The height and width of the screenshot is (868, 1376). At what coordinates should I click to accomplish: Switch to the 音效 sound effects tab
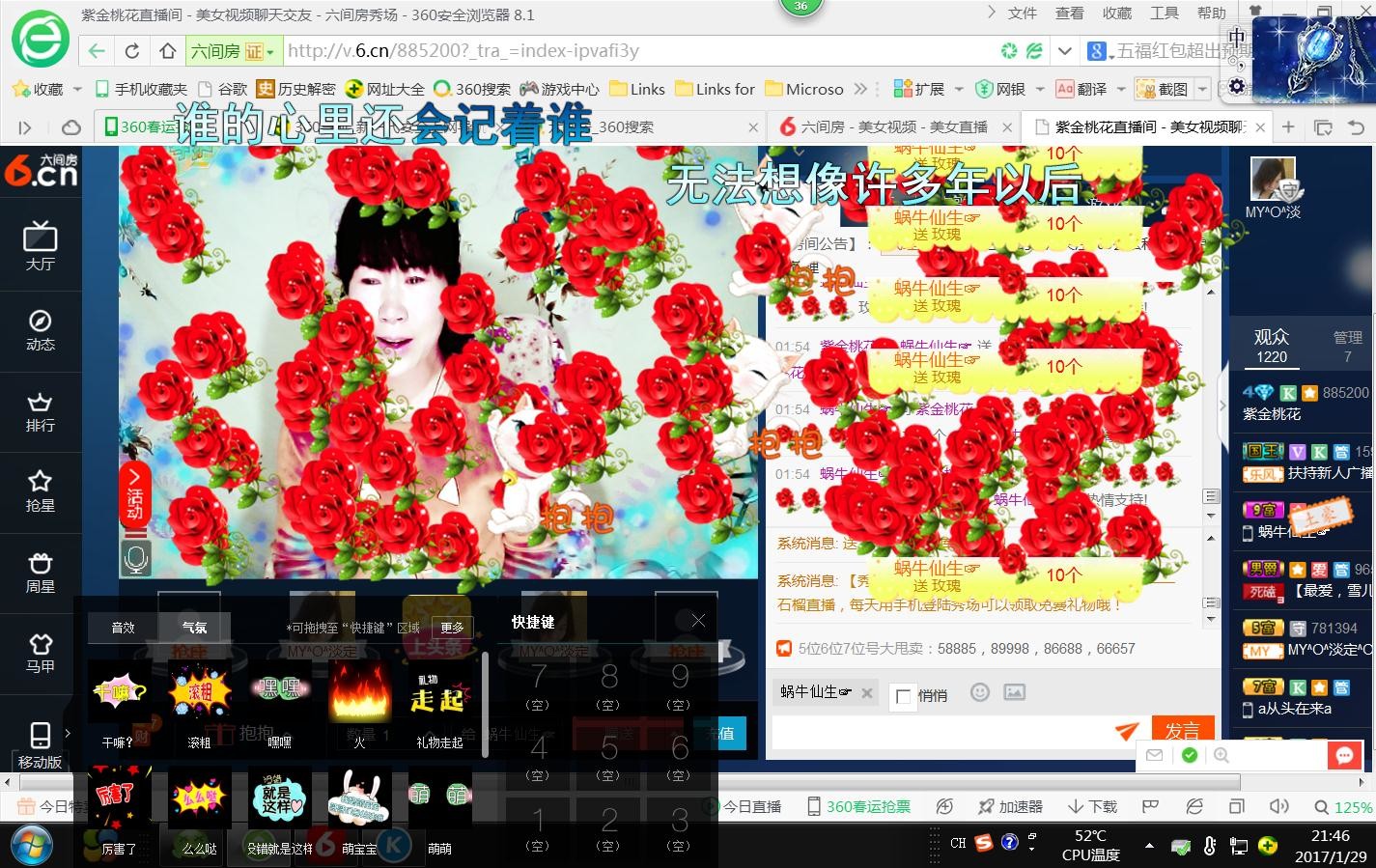123,628
